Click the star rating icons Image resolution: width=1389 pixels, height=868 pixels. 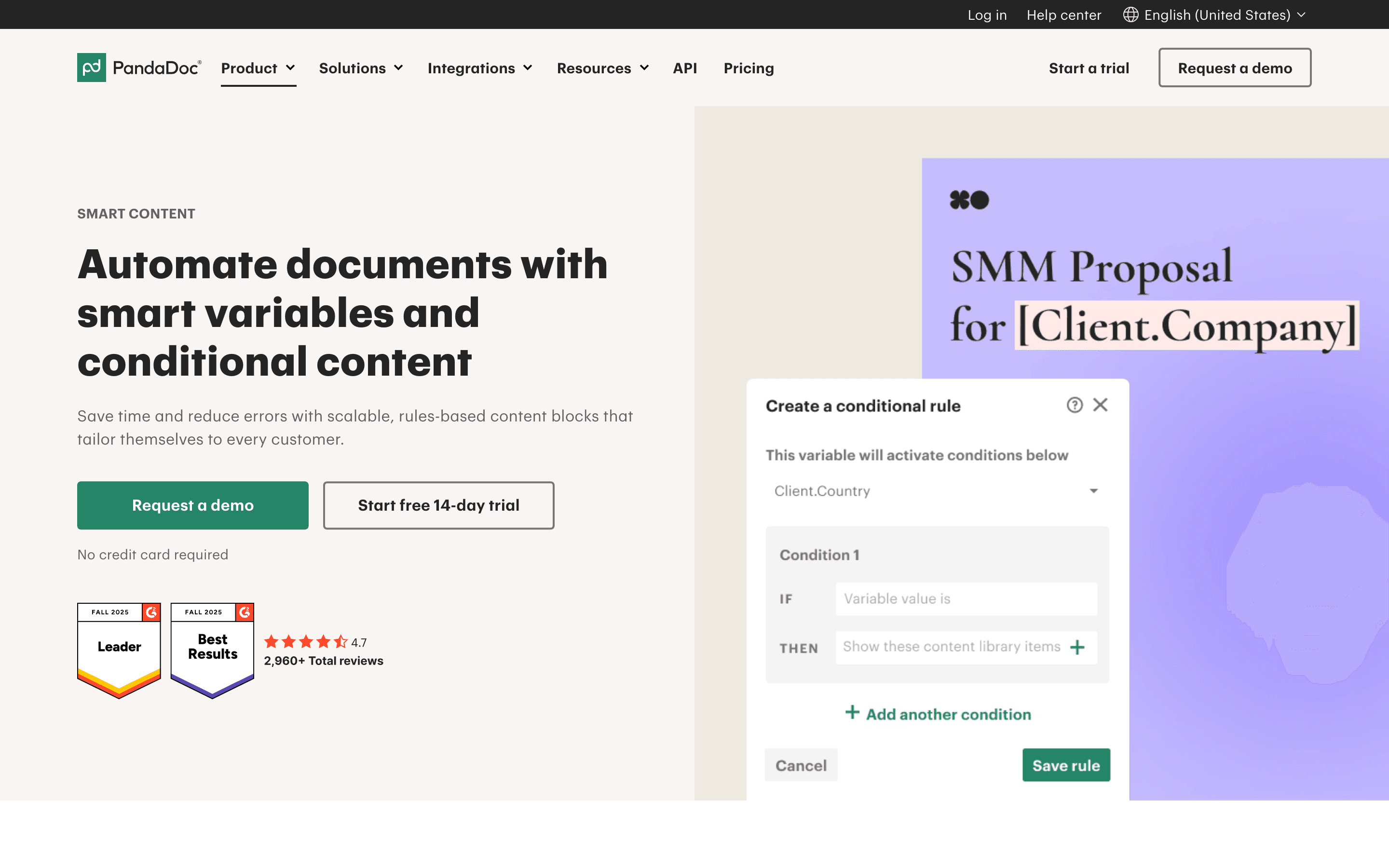coord(306,642)
